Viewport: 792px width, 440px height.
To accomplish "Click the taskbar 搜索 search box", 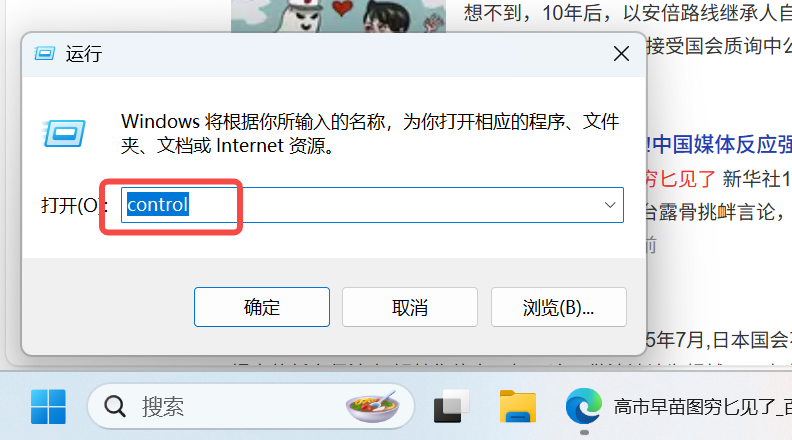I will (251, 406).
